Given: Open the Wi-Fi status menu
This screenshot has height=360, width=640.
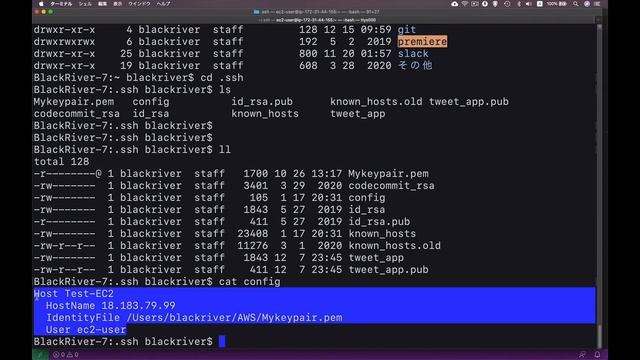Looking at the screenshot, I should click(x=464, y=4).
